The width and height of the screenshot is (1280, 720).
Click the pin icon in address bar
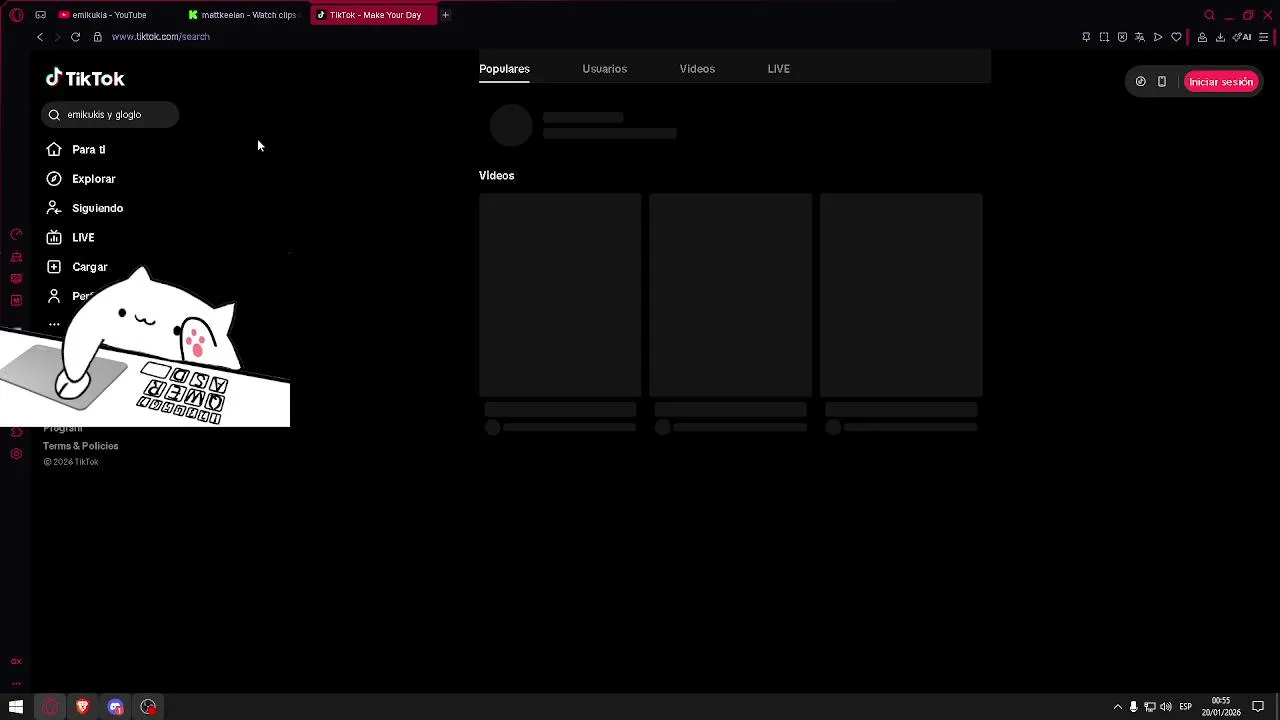[x=1086, y=37]
